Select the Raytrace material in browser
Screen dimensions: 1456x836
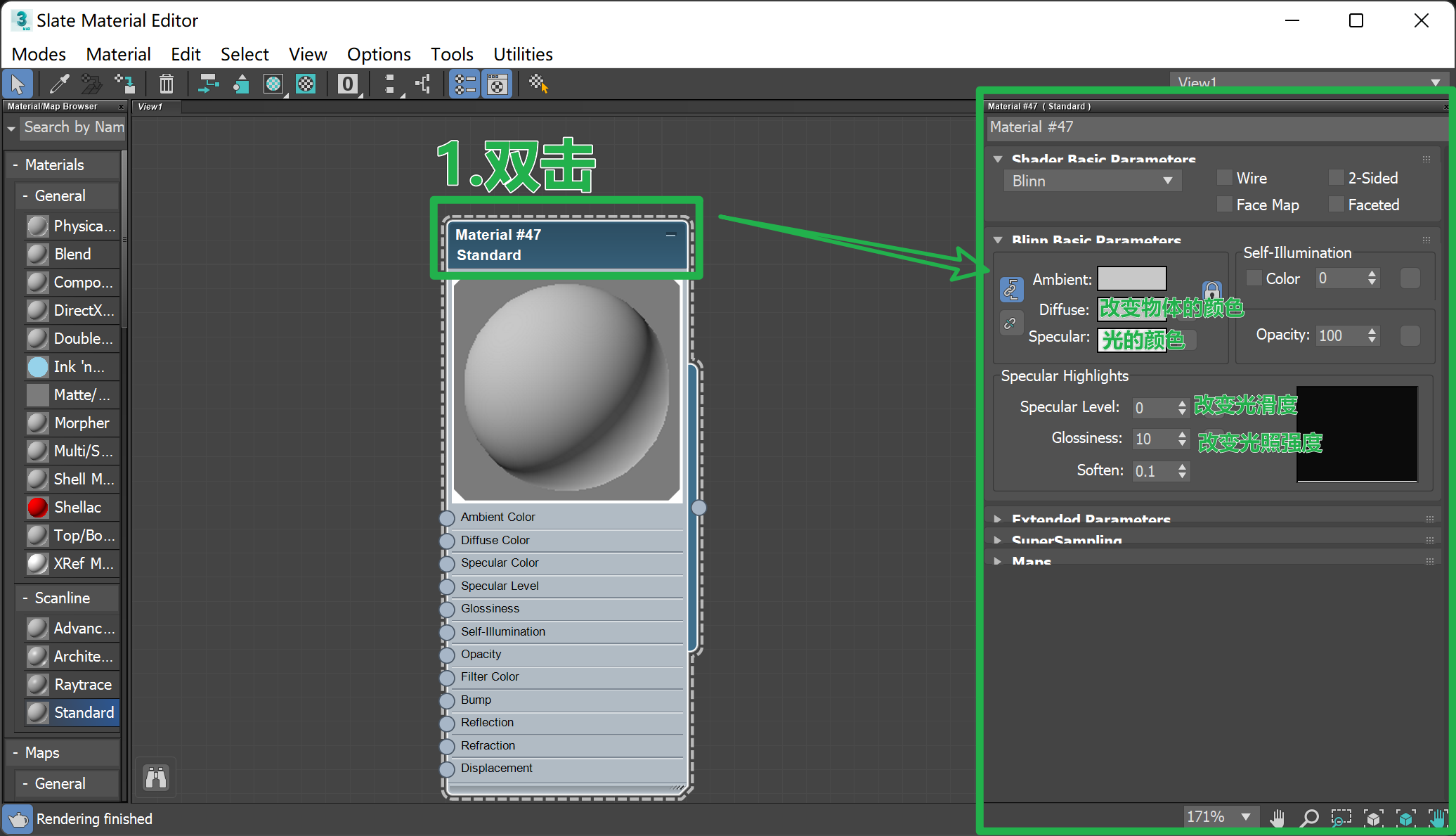pyautogui.click(x=82, y=684)
